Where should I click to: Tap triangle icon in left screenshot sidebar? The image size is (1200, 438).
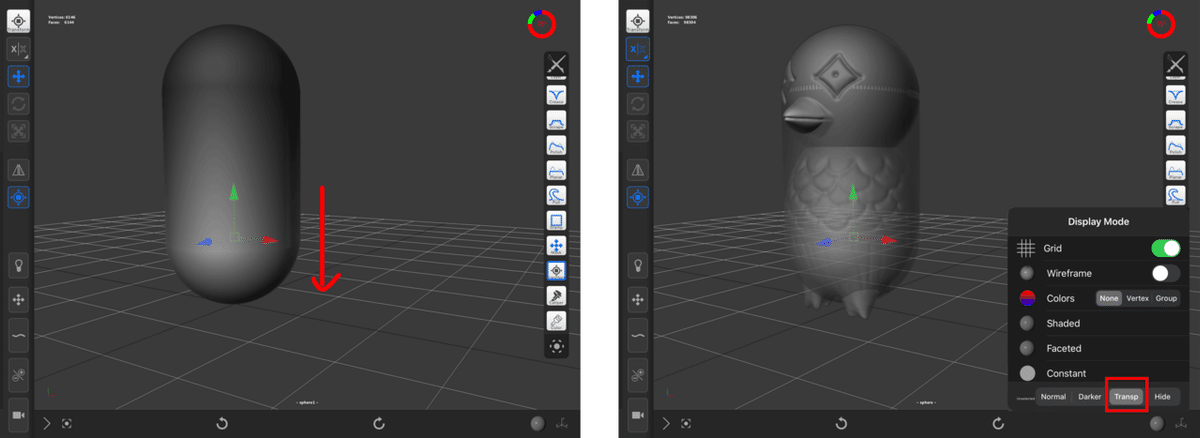click(20, 170)
